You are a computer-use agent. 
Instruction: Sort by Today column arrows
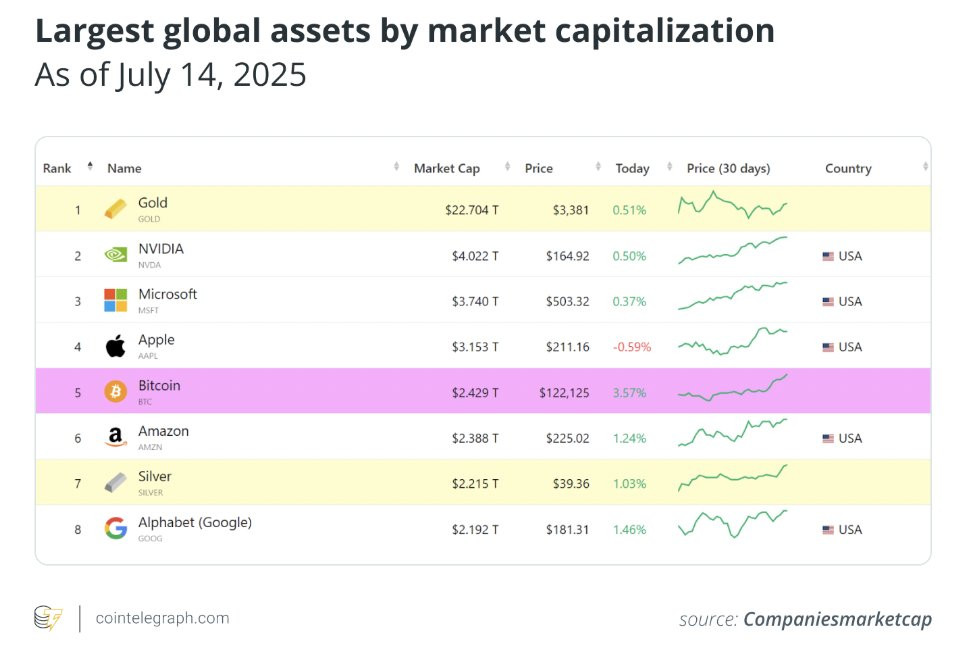pyautogui.click(x=669, y=166)
